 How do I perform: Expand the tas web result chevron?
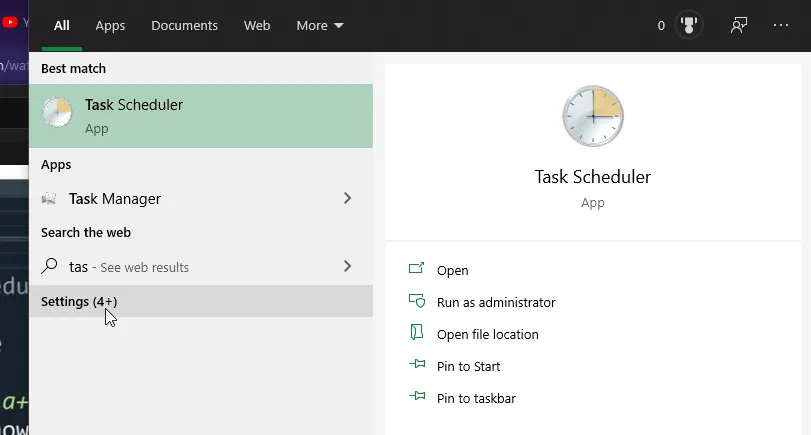click(348, 266)
